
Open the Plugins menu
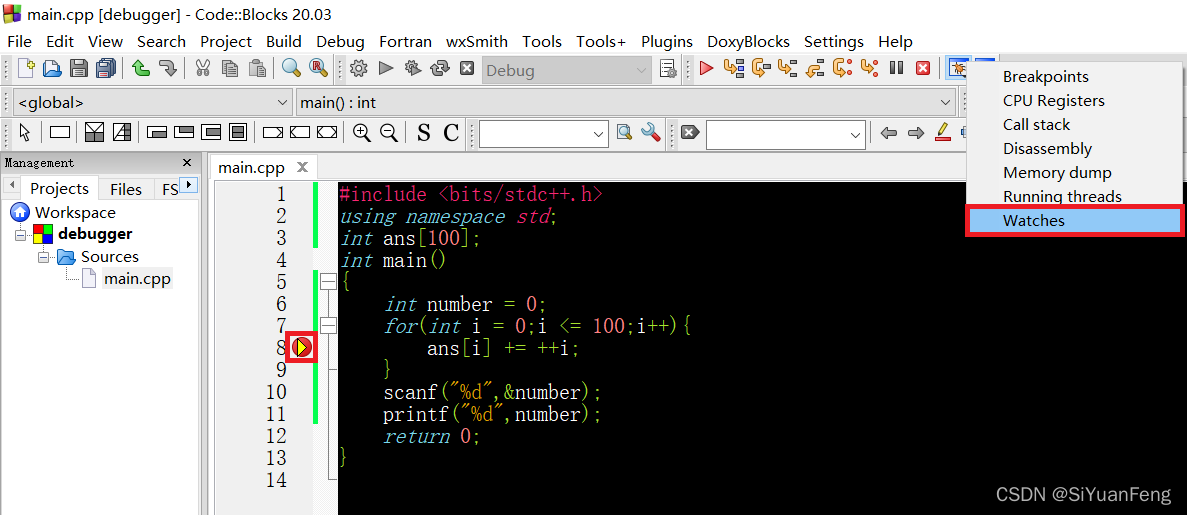click(x=666, y=42)
